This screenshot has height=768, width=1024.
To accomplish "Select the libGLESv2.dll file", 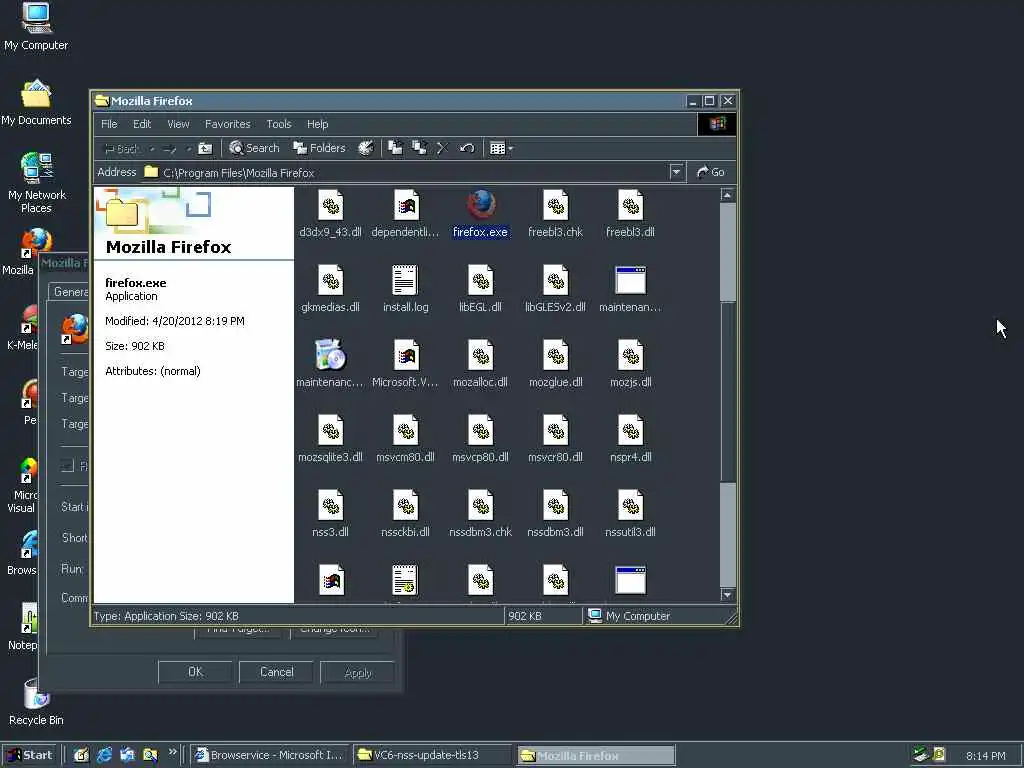I will (555, 289).
